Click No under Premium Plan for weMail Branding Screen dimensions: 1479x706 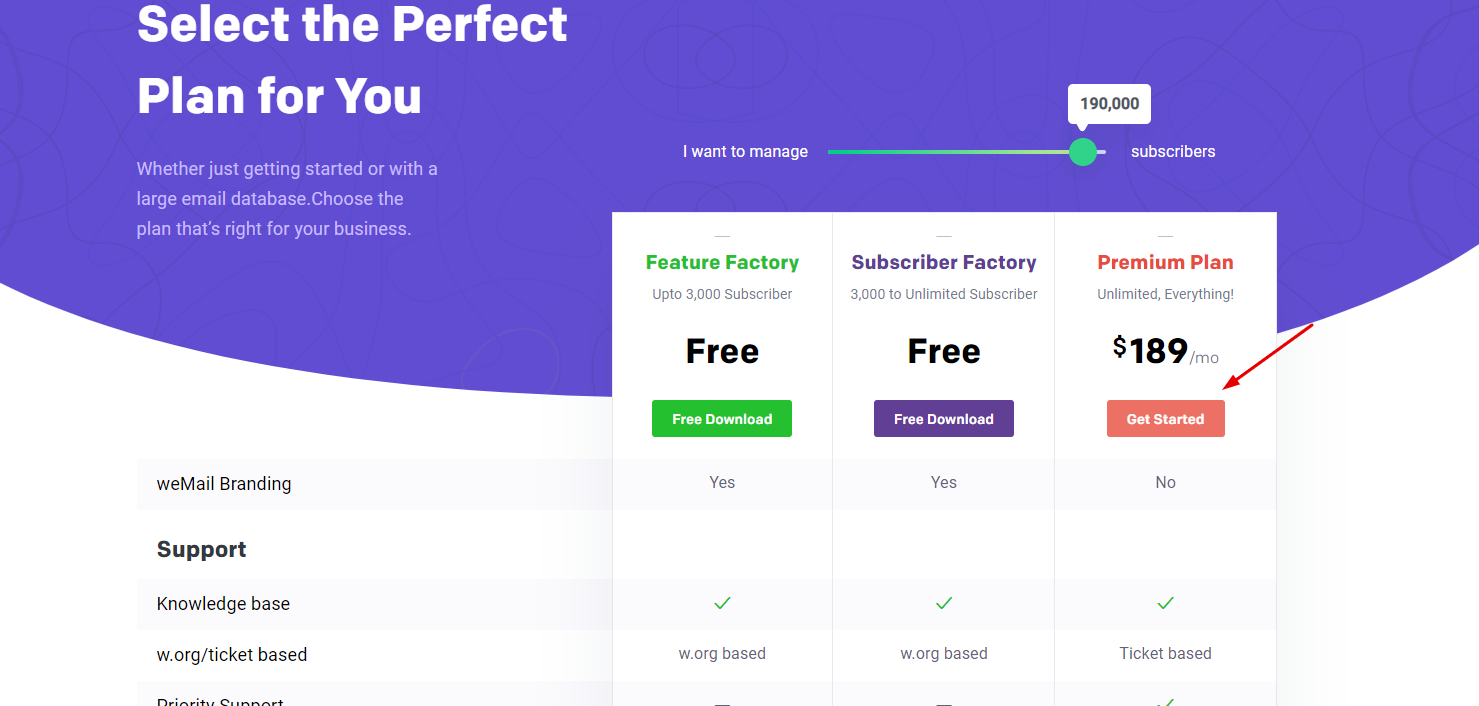[1165, 482]
